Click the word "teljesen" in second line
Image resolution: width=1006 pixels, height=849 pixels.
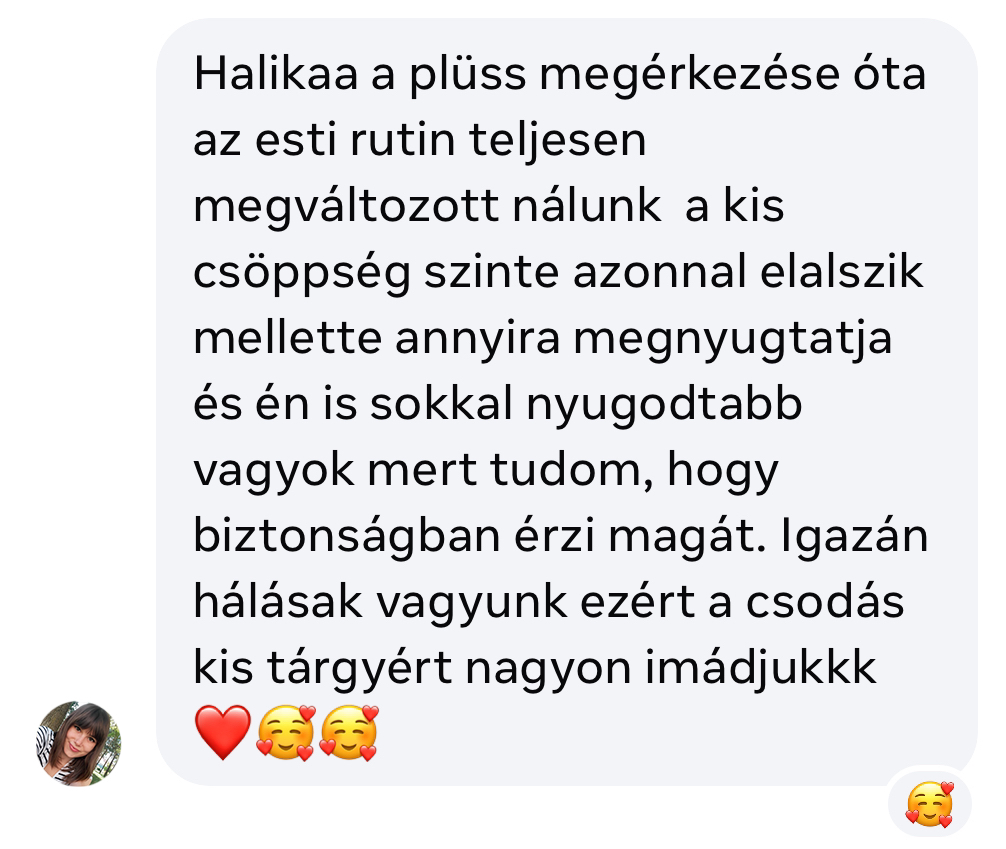point(558,140)
